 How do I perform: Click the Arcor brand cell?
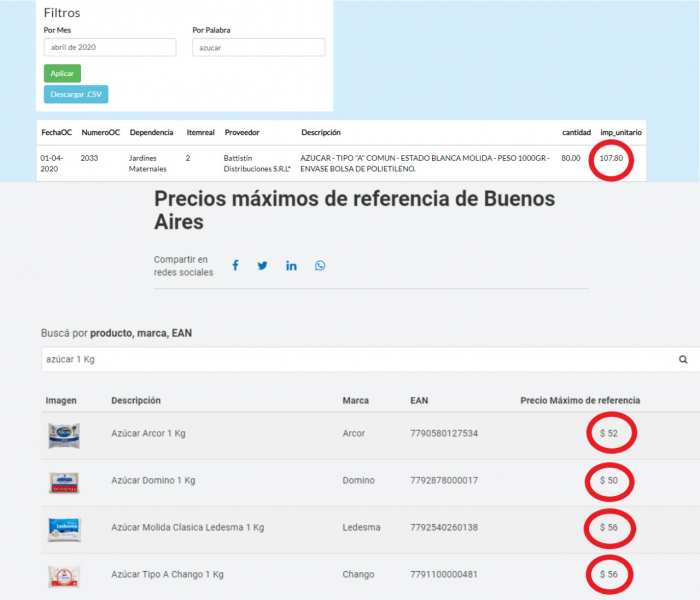point(354,433)
